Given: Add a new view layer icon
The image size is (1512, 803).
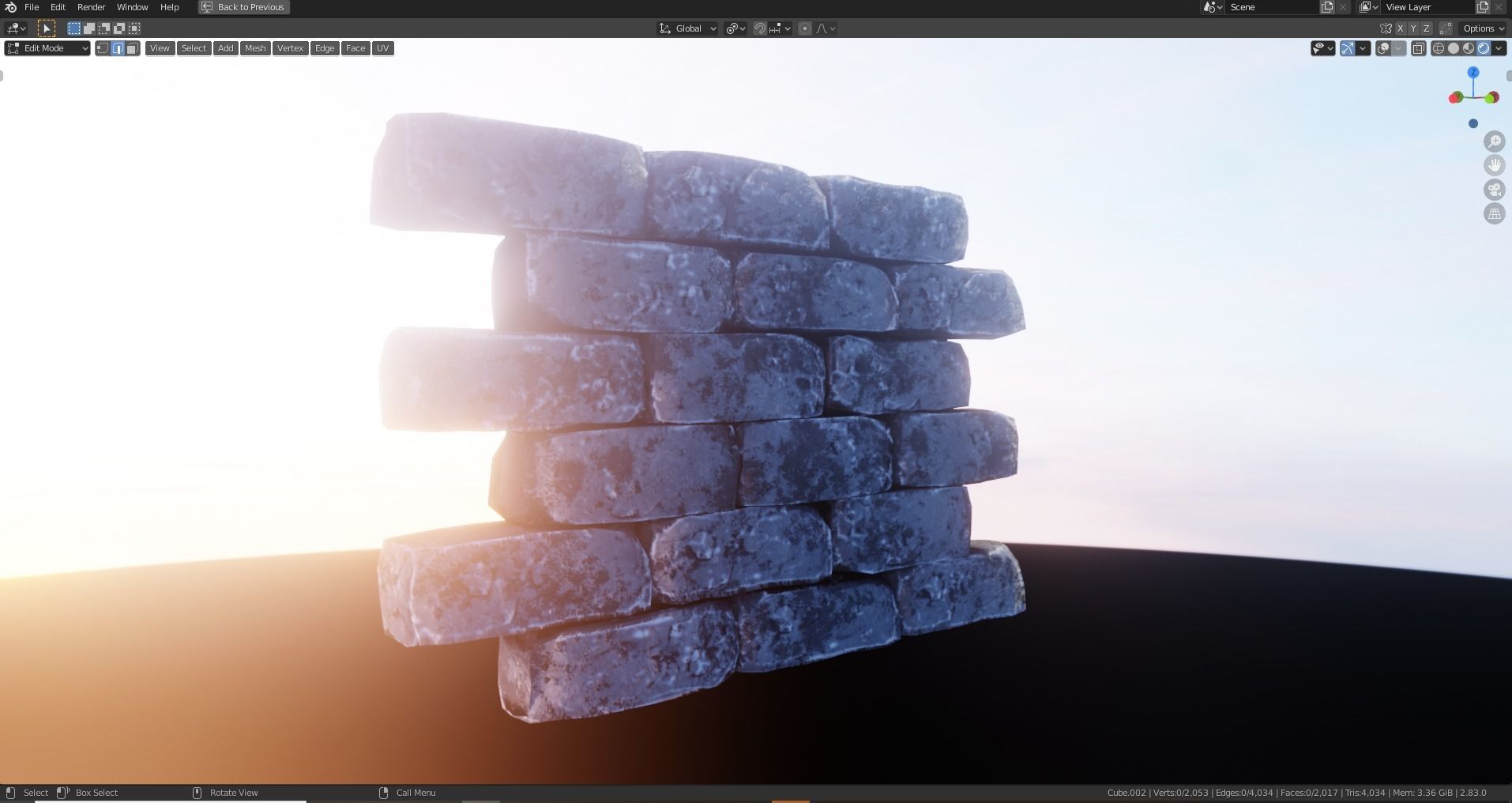Looking at the screenshot, I should pos(1483,7).
